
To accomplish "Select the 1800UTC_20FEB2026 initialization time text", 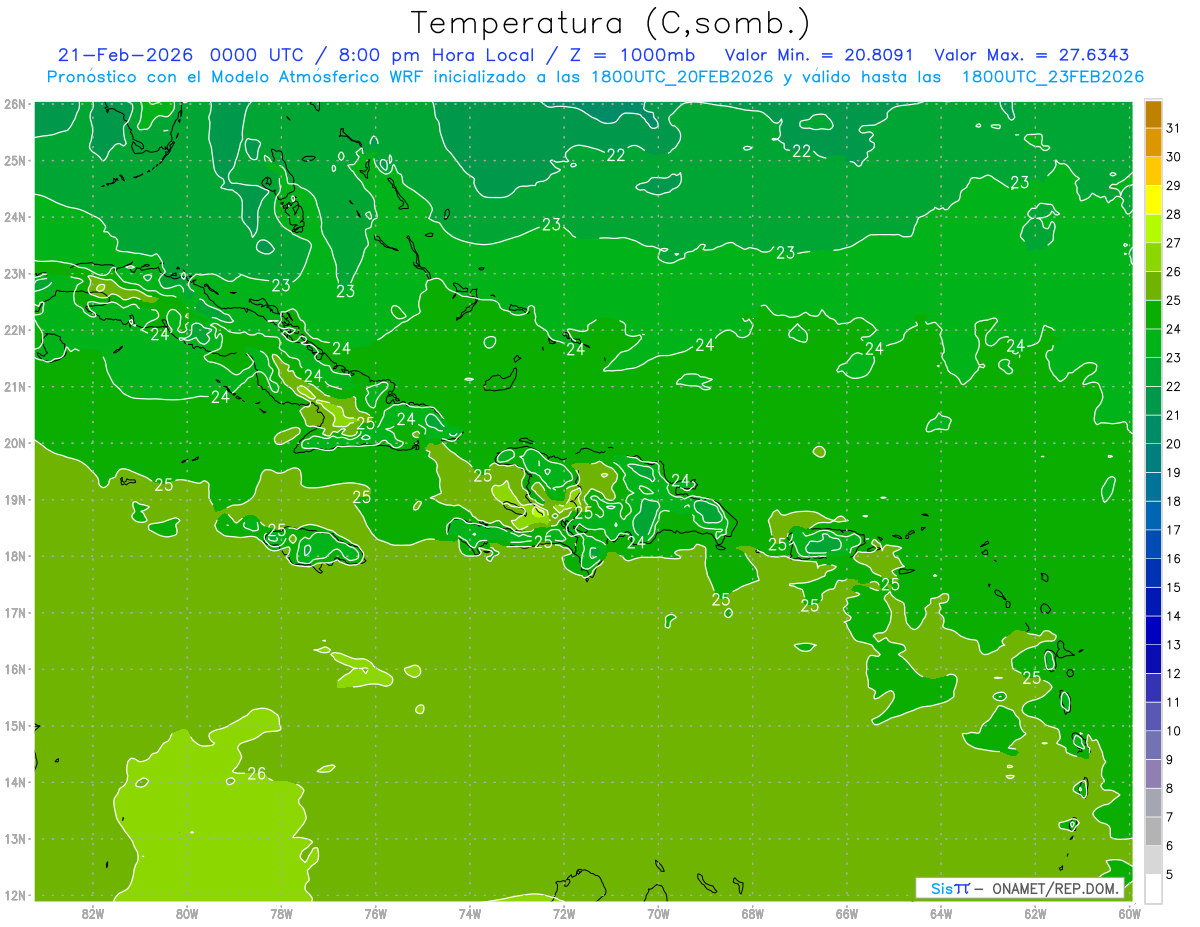I will (x=682, y=76).
